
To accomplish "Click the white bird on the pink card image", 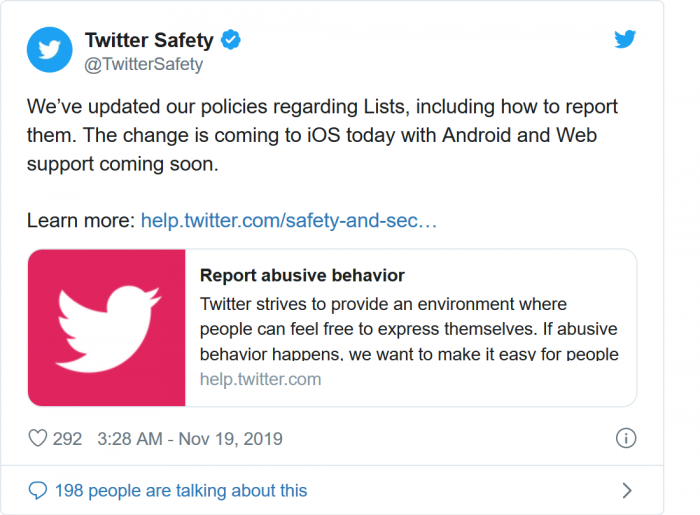I will point(107,328).
